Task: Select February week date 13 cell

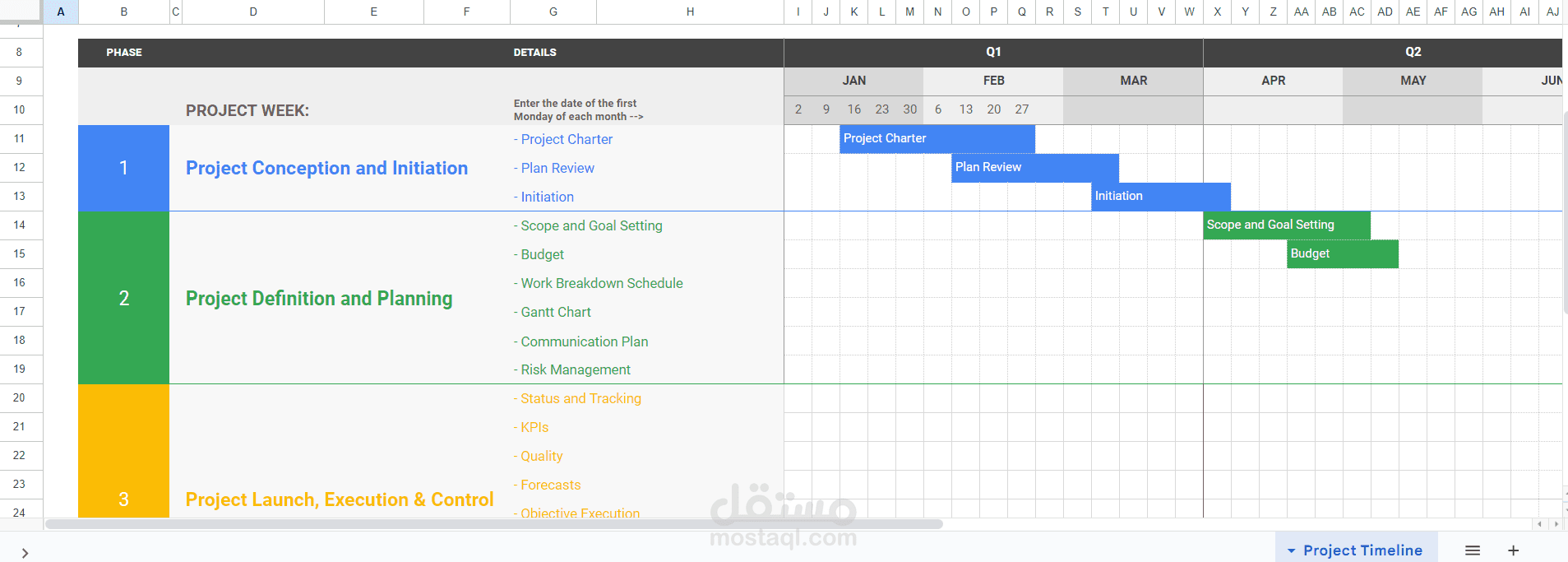Action: [x=966, y=109]
